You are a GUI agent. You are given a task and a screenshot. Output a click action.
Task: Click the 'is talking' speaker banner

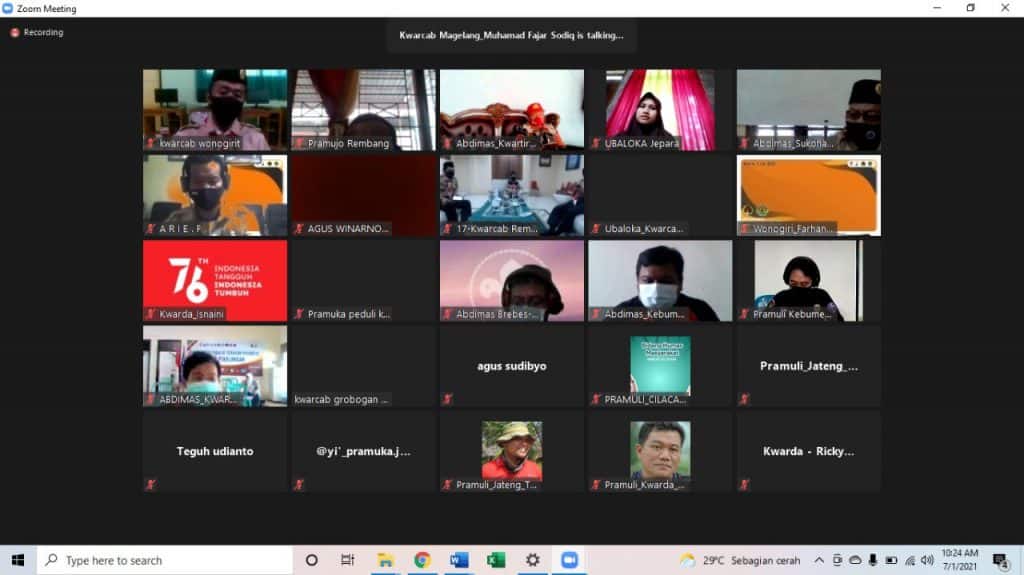click(x=511, y=35)
